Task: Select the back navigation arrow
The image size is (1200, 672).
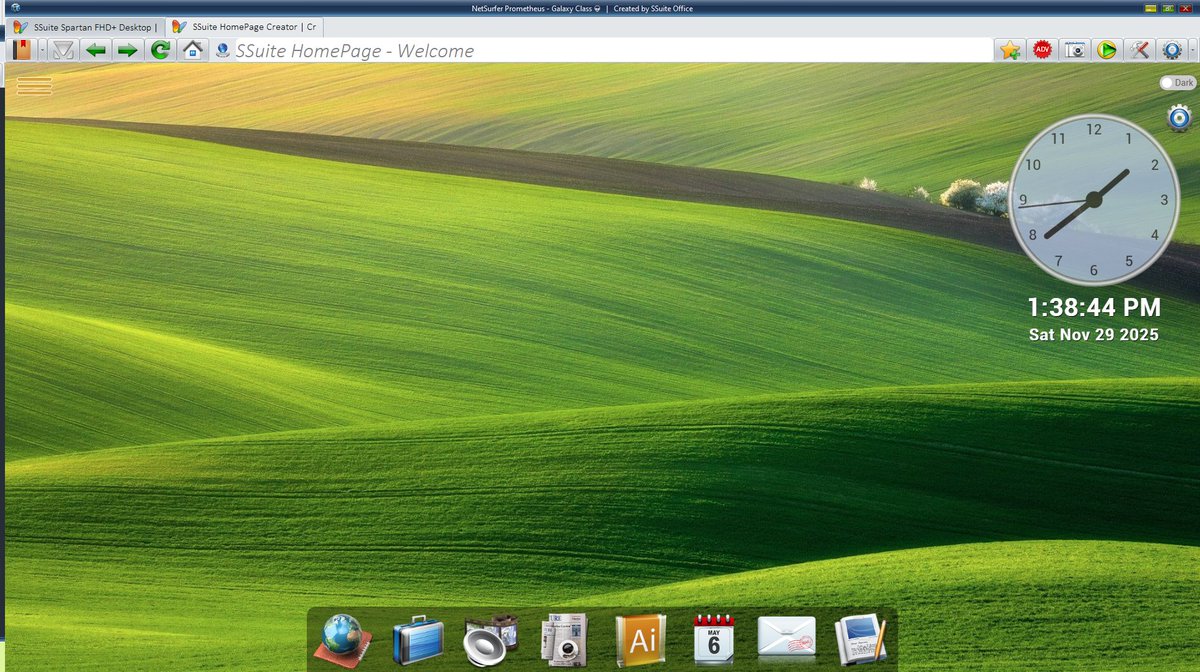Action: click(96, 49)
